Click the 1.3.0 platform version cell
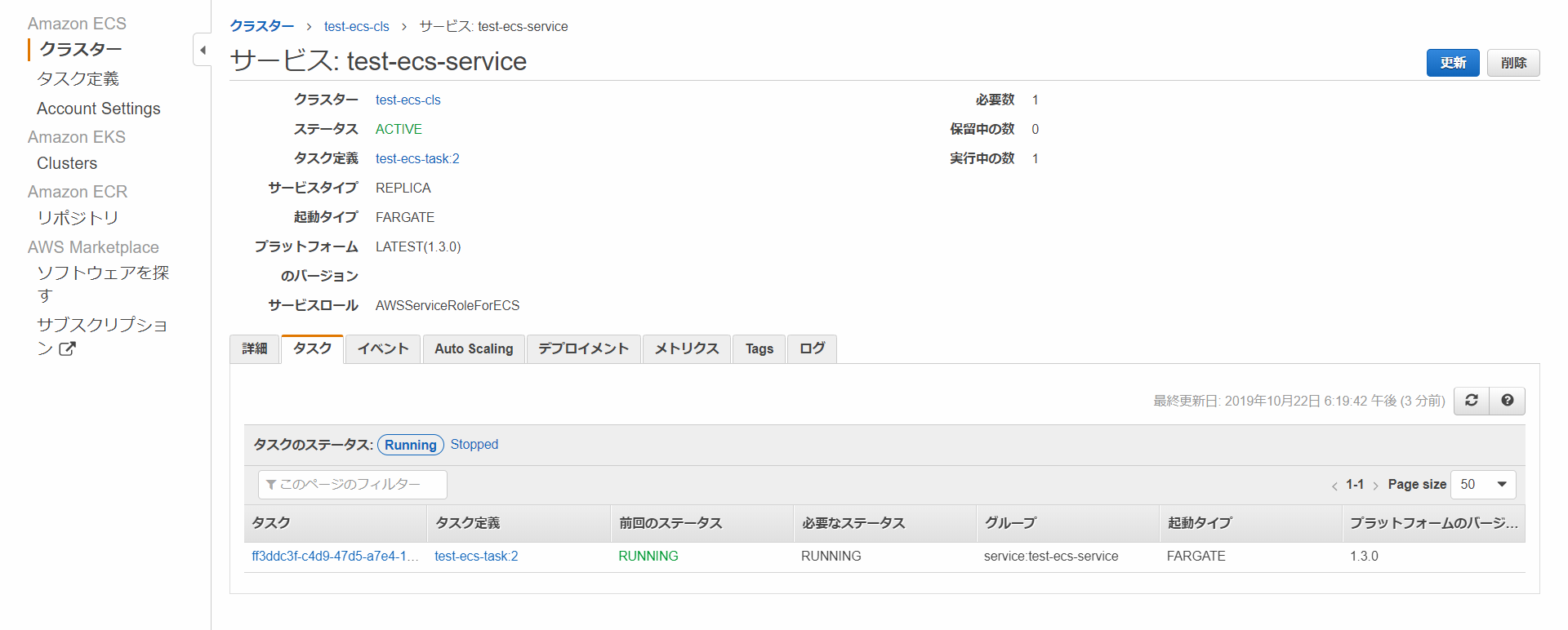 pyautogui.click(x=1364, y=557)
